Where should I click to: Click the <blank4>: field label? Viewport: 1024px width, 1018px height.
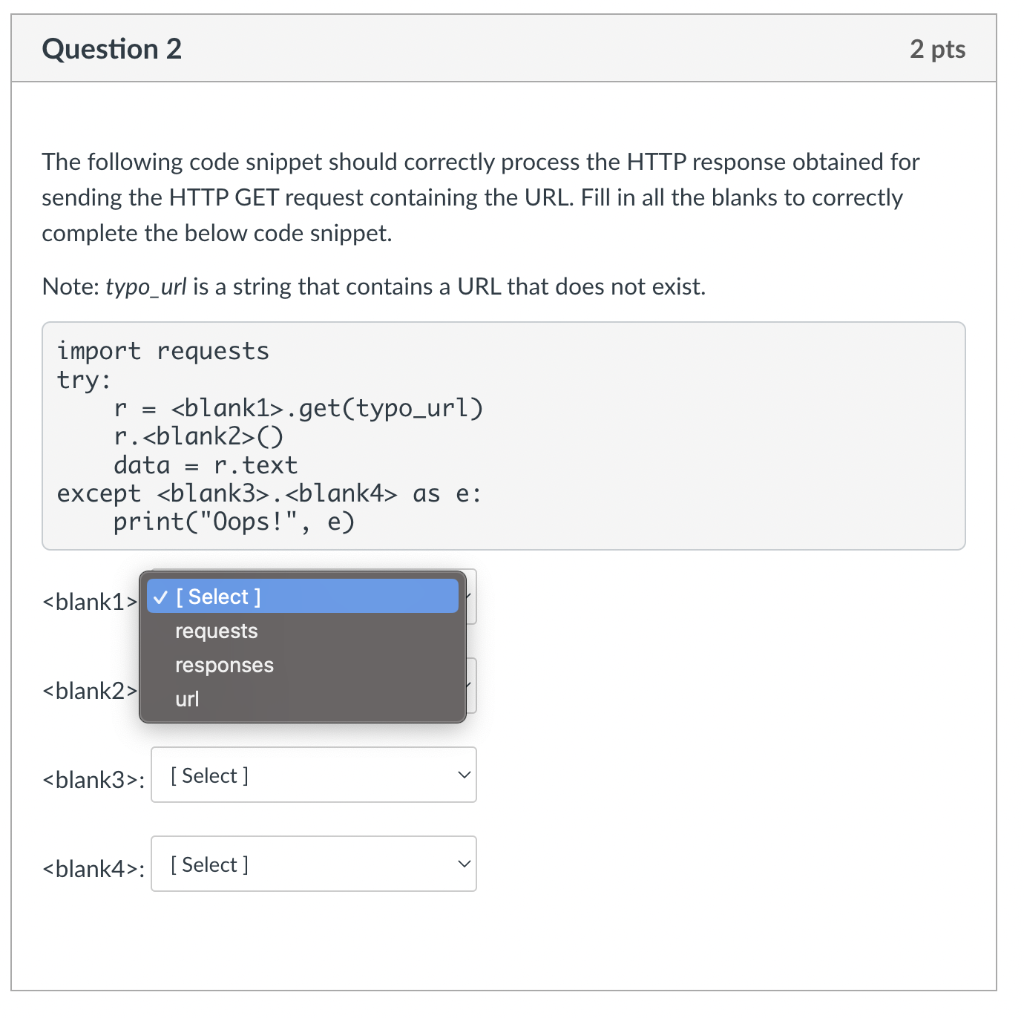(x=93, y=869)
